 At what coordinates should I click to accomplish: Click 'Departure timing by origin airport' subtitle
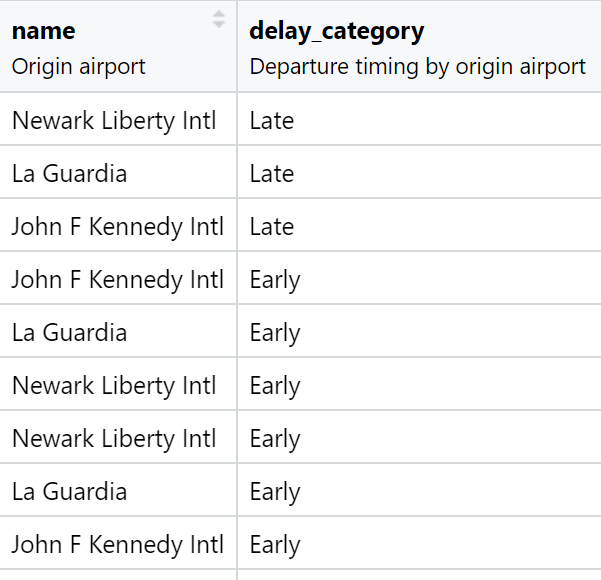417,66
